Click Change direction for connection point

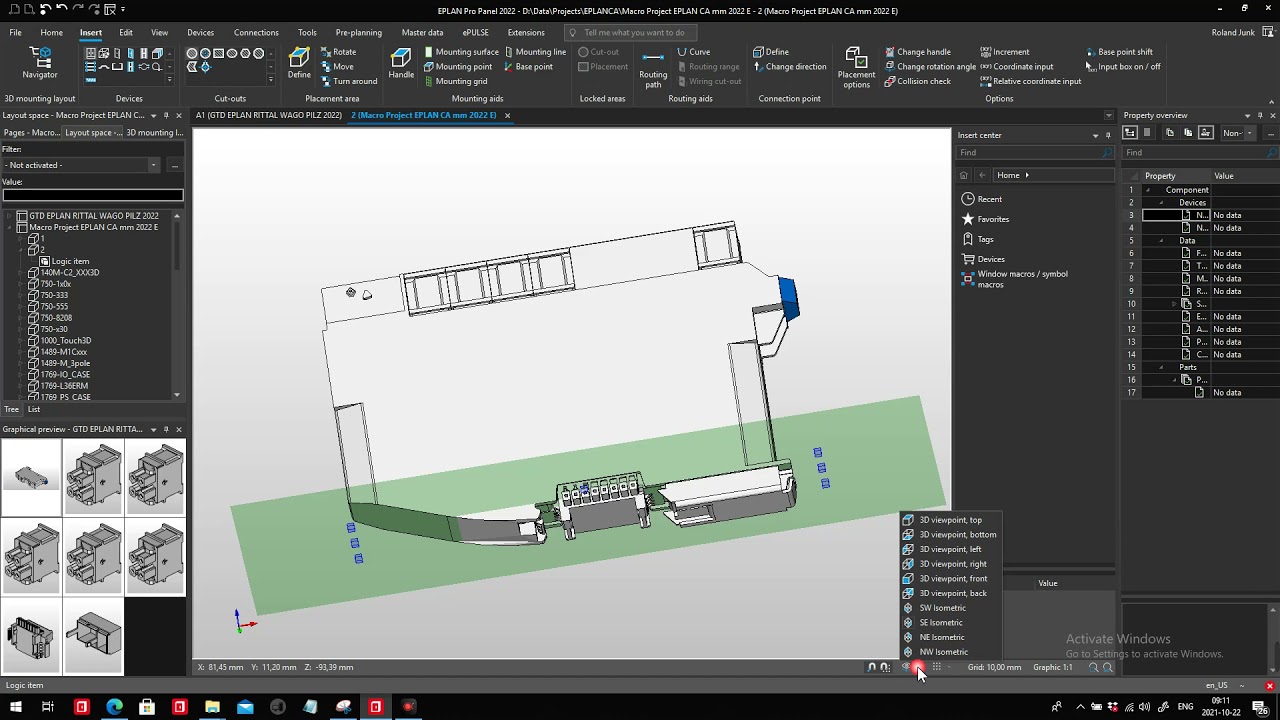tap(789, 67)
